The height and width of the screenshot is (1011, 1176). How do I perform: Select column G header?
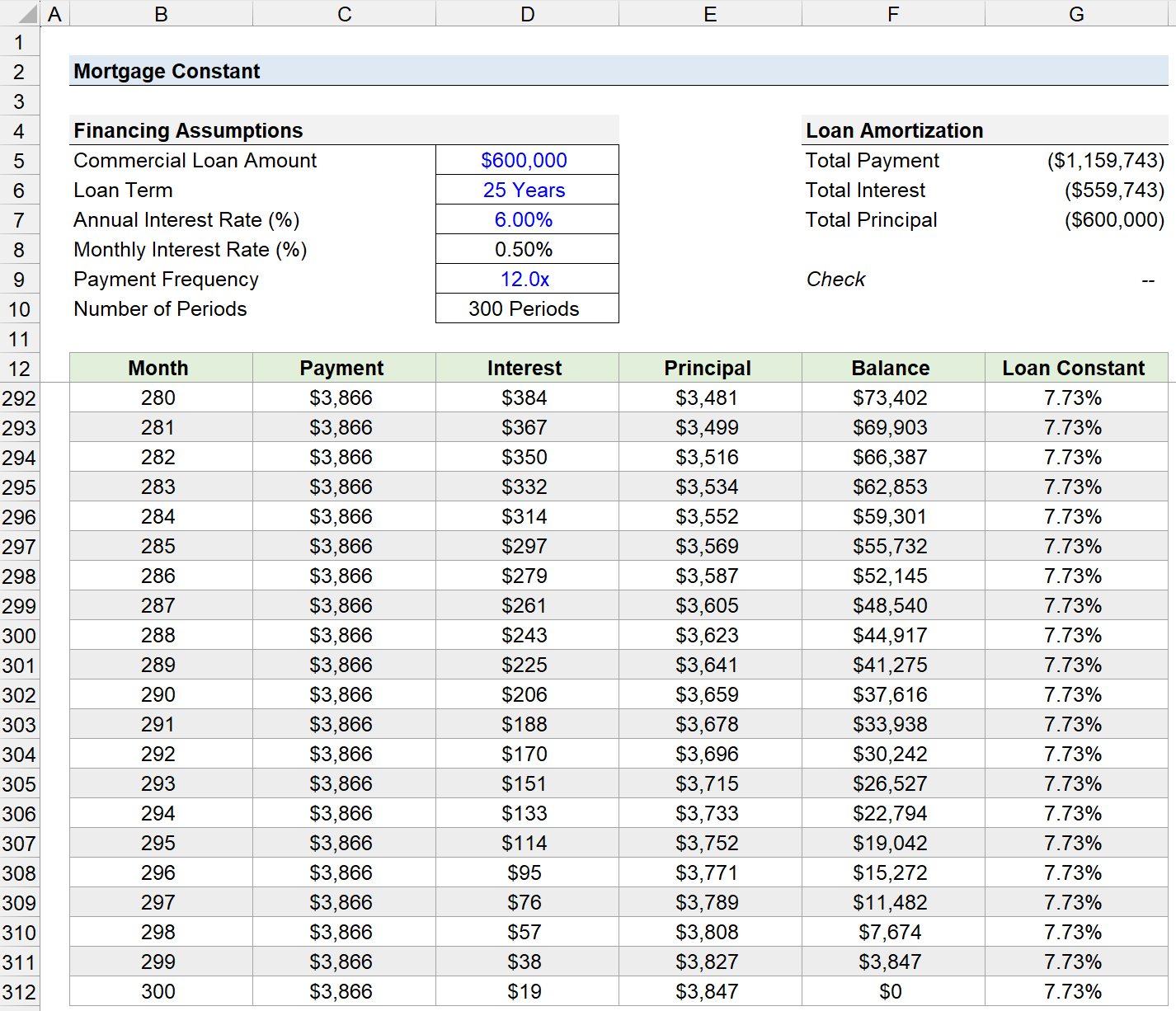point(1077,13)
